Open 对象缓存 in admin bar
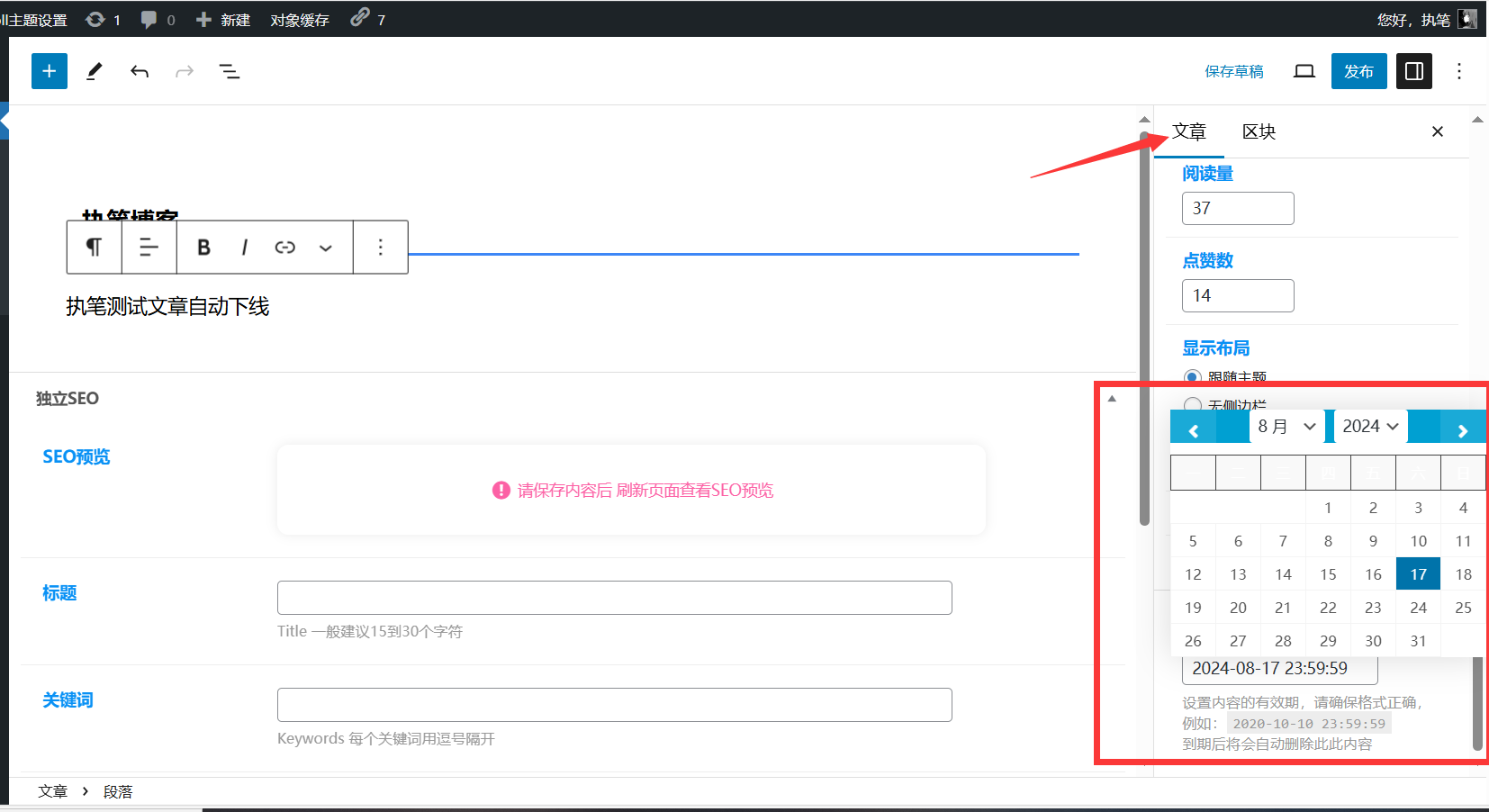1489x812 pixels. (x=300, y=20)
